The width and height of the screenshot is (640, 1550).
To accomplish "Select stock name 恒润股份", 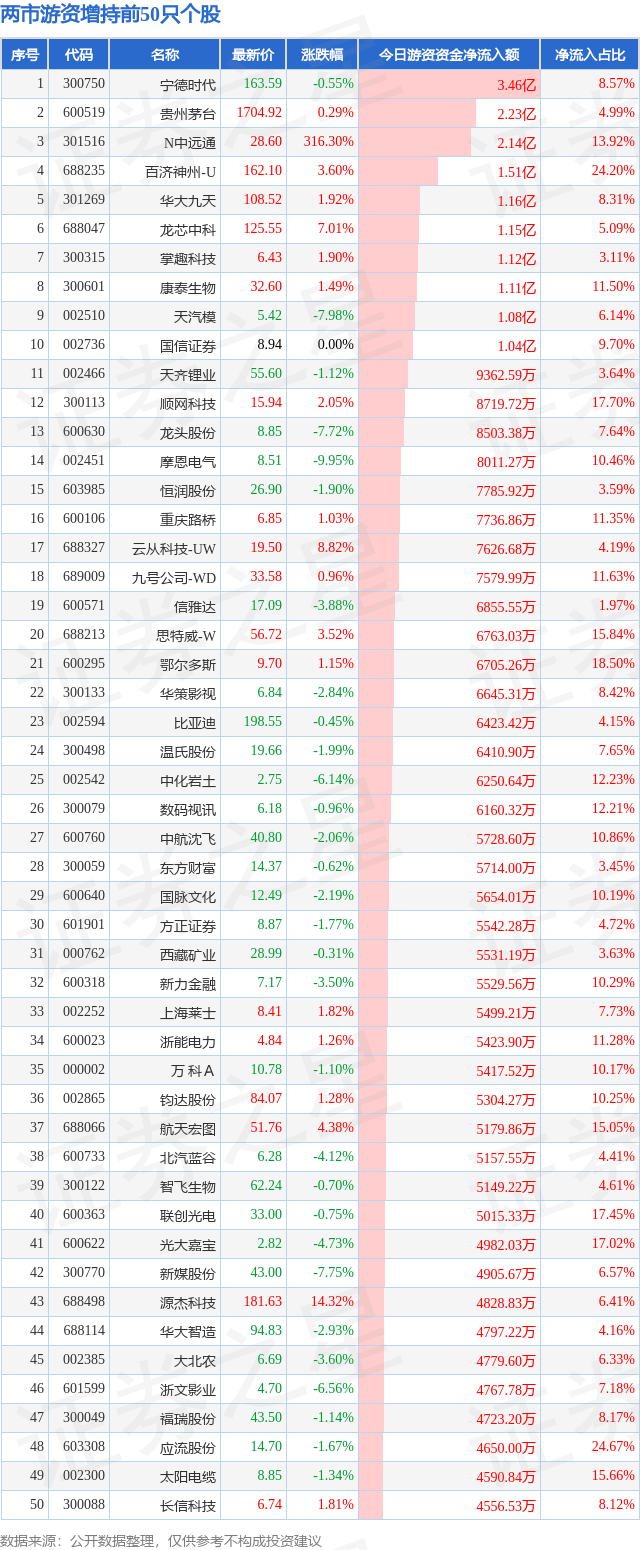I will 188,491.
